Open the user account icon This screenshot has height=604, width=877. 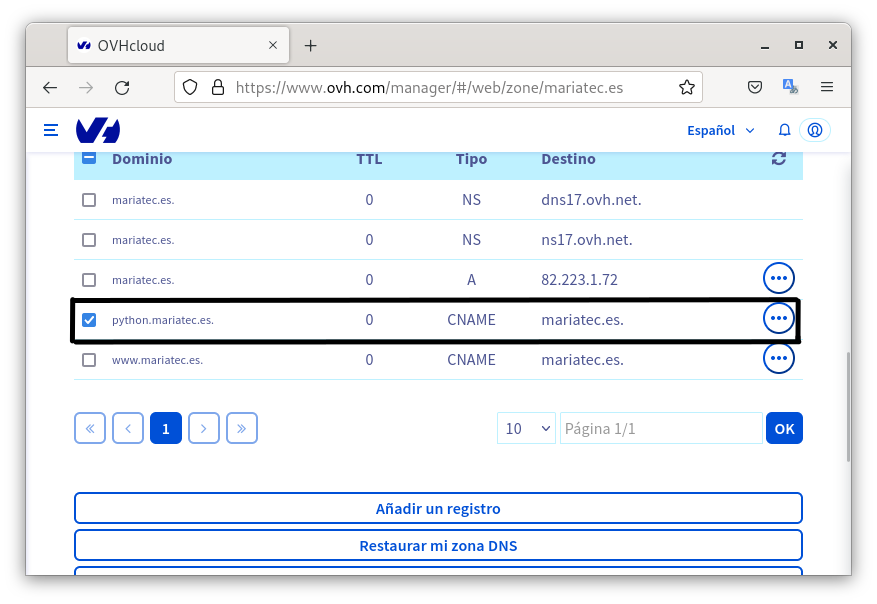tap(815, 130)
